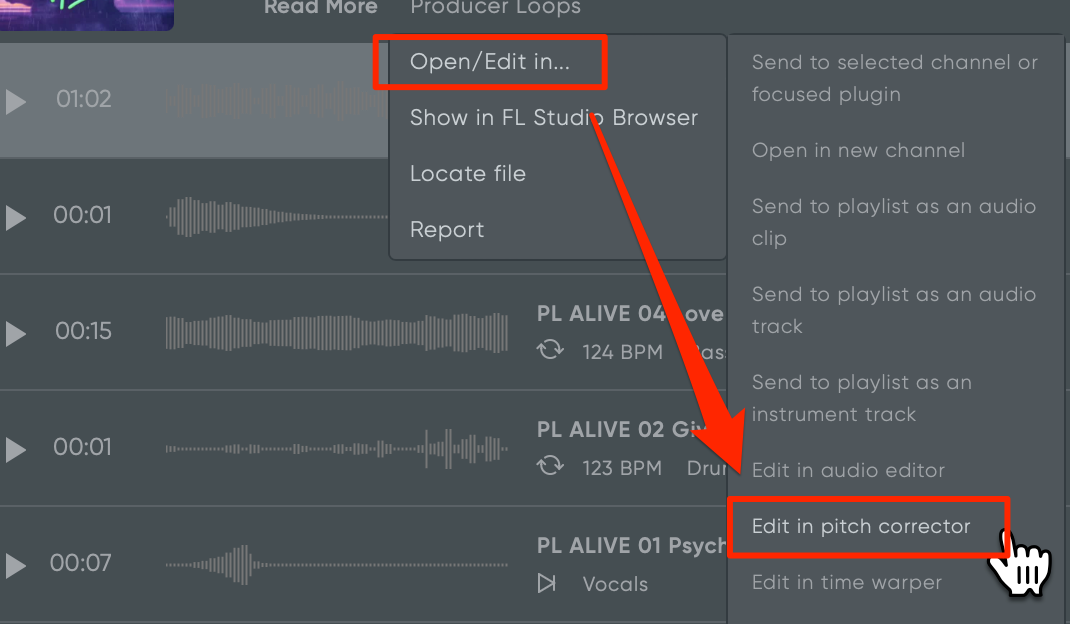
Task: Choose Report from context menu
Action: [x=447, y=229]
